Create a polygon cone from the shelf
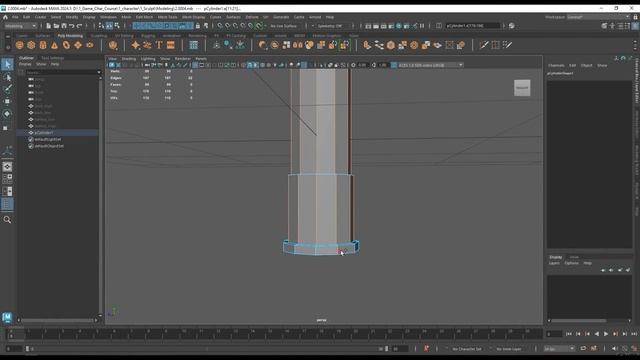Viewport: 640px width, 360px height. coord(54,45)
